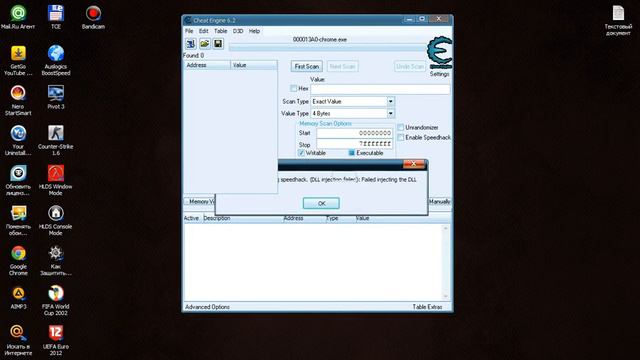Launch AIMP3 desktop icon
640x360 pixels.
[x=18, y=298]
